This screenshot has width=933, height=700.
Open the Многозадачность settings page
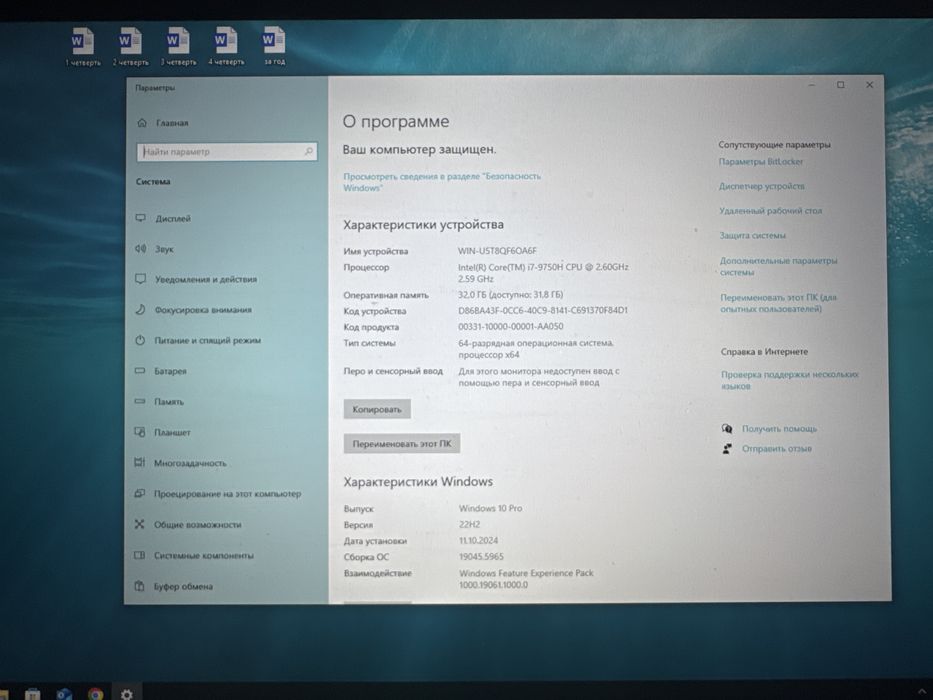[190, 462]
